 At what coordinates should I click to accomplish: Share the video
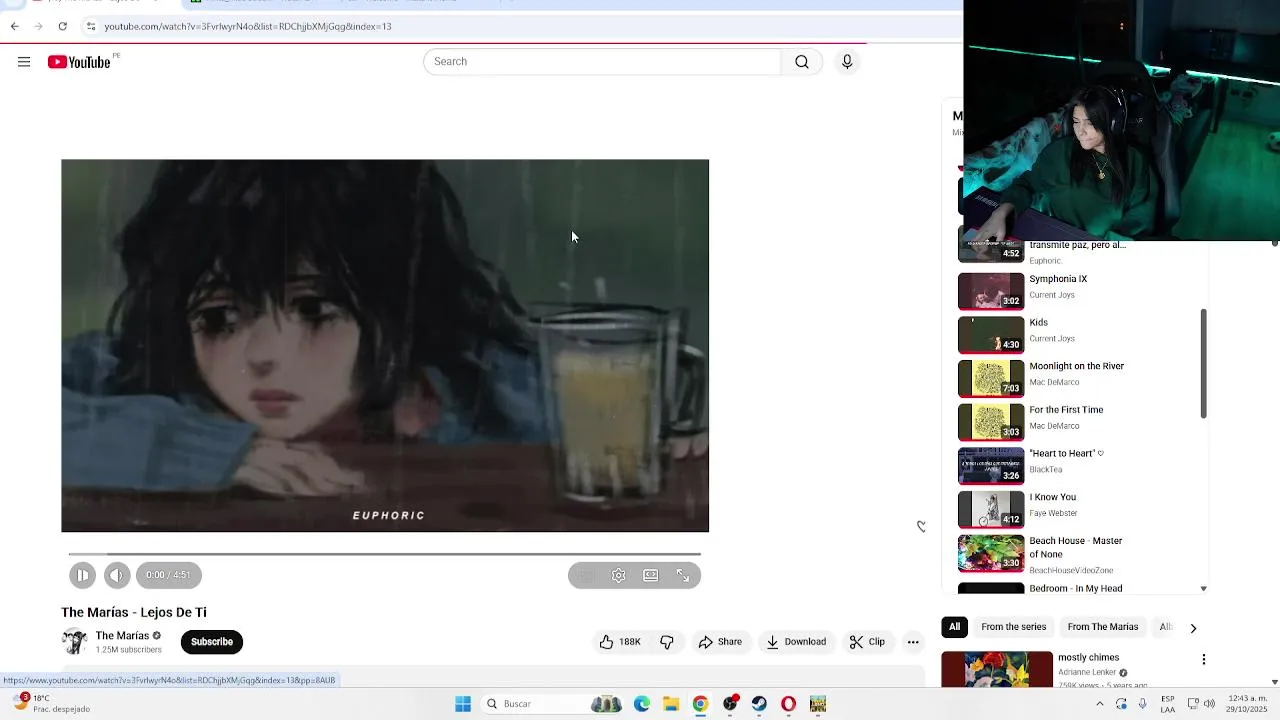point(720,642)
